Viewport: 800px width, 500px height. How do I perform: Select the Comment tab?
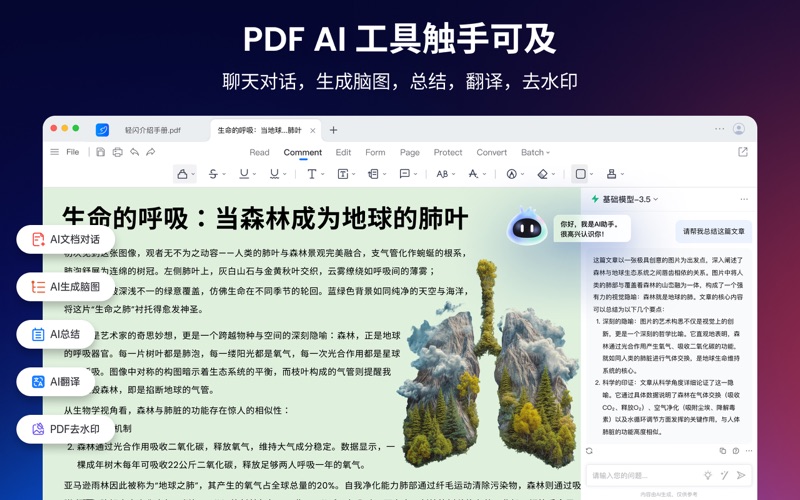[303, 152]
